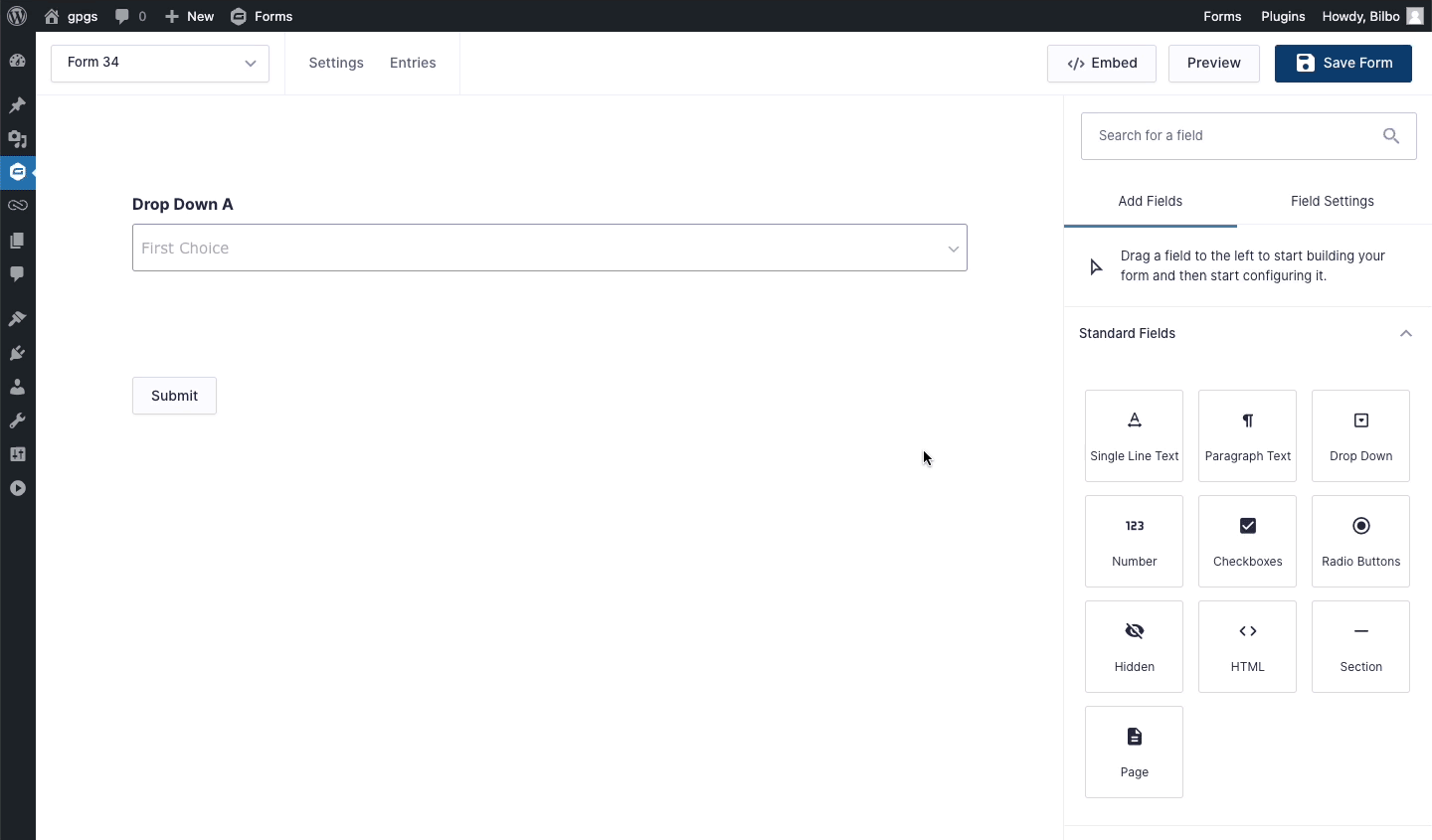This screenshot has height=840, width=1432.
Task: Click the user avatar icon
Action: click(x=1415, y=16)
